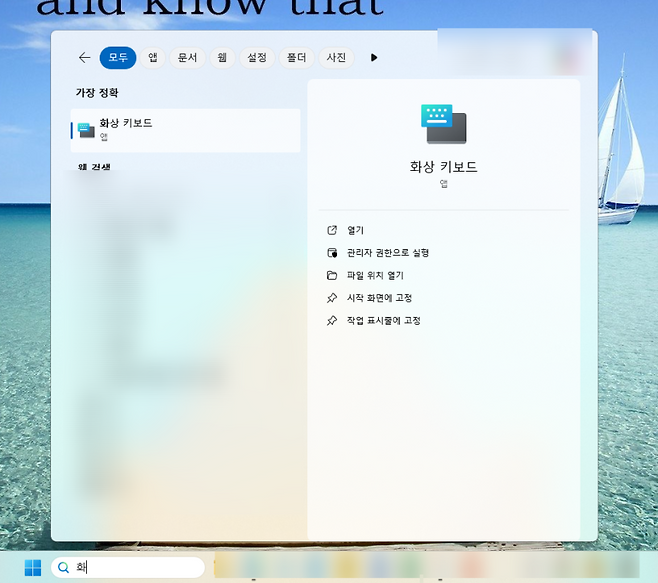658x583 pixels.
Task: Open the 화상 키보드 best match result
Action: 185,130
